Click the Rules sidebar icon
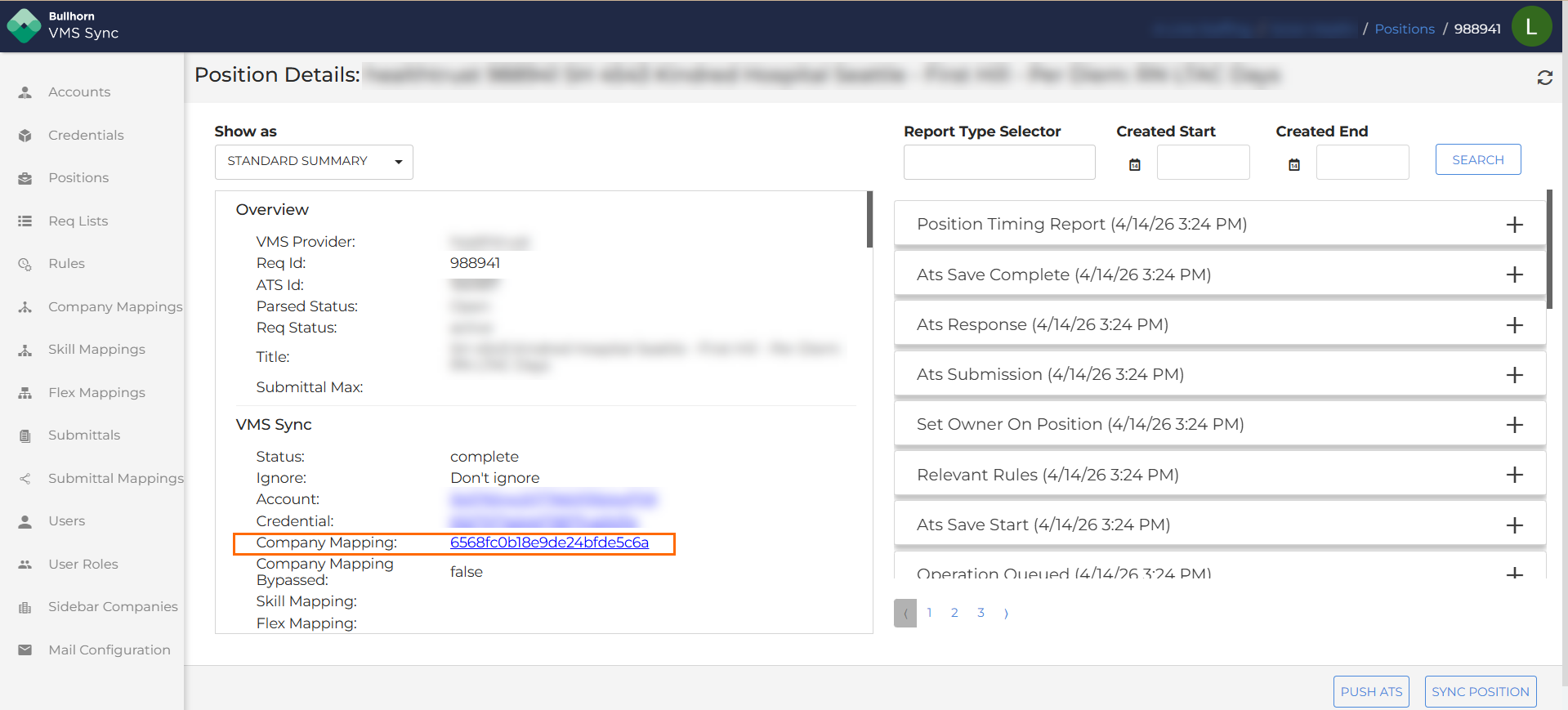 (25, 264)
